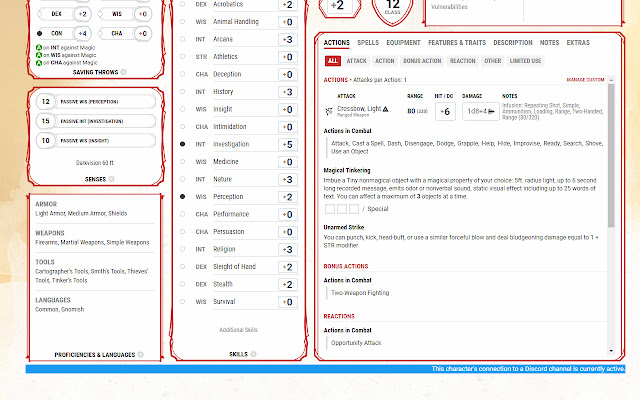Click the Languages proficiencies section
The image size is (640, 400).
95,304
